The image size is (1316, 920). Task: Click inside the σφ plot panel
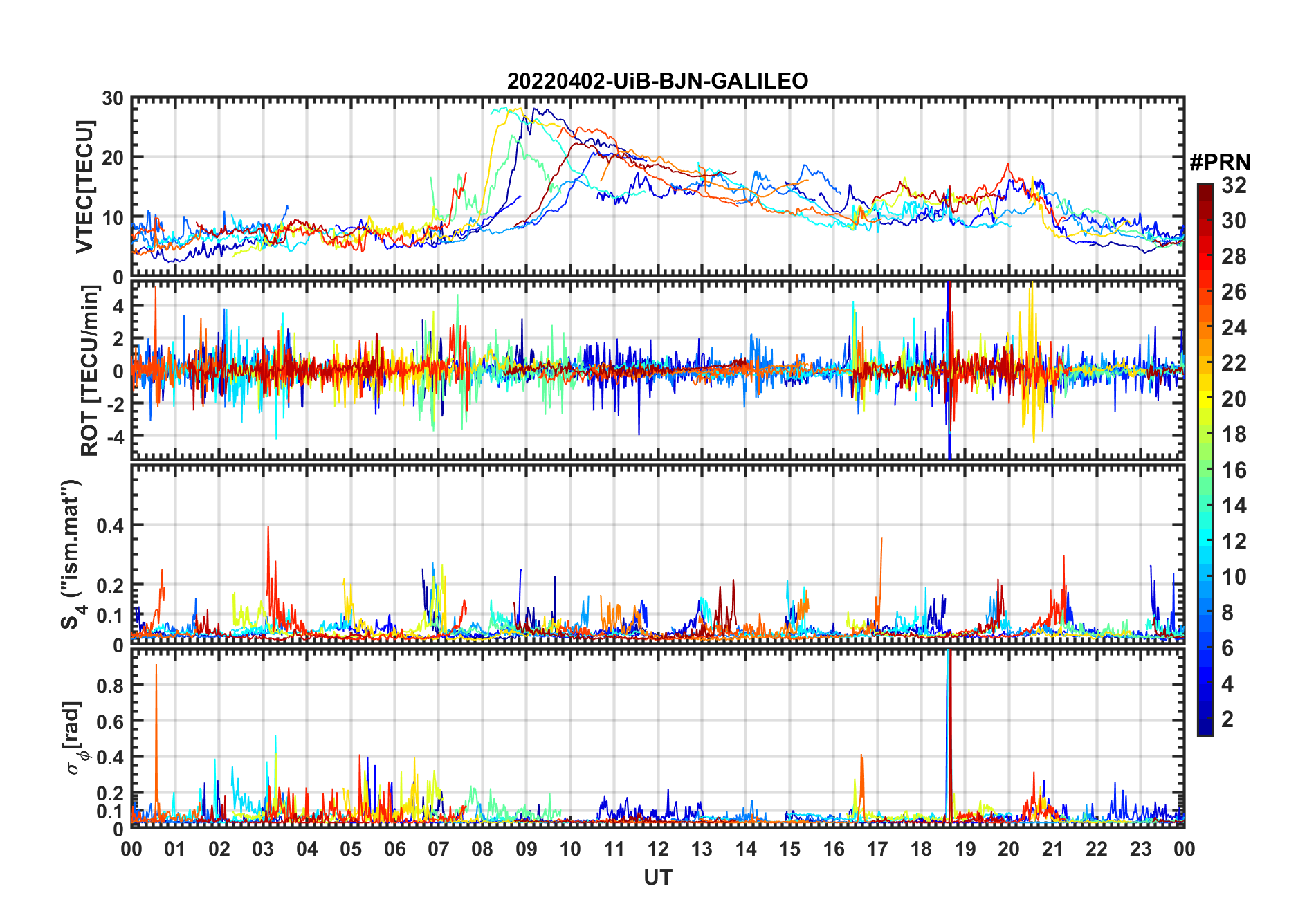pos(657,738)
